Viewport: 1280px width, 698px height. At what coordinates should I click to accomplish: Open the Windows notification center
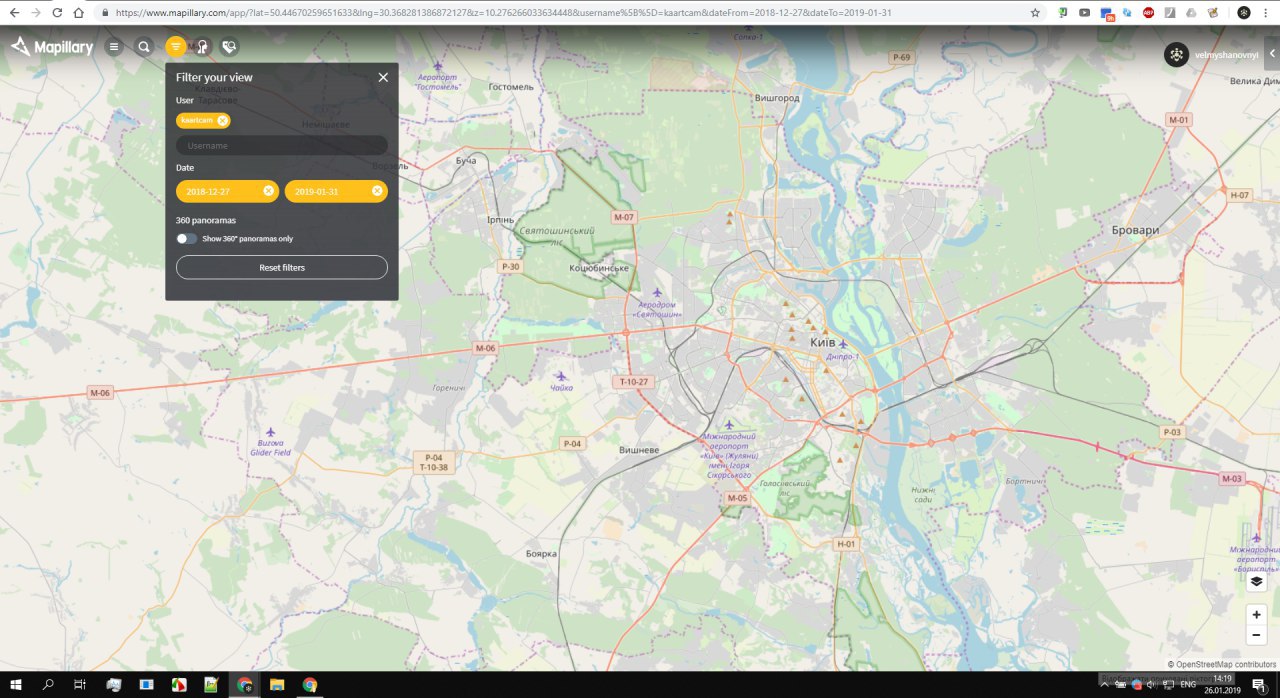[1258, 685]
